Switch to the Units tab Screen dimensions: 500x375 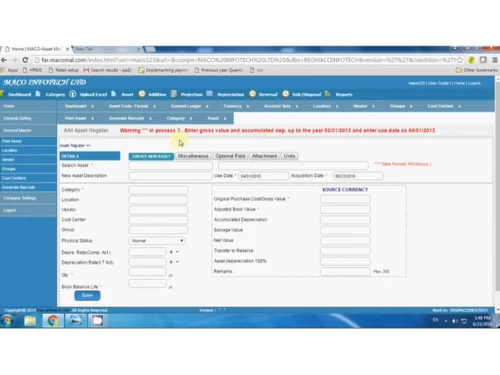[289, 156]
